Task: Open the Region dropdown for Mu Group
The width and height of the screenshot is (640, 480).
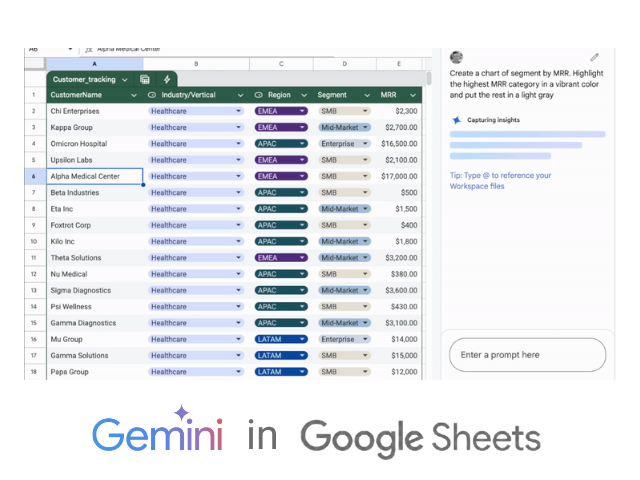Action: (302, 339)
